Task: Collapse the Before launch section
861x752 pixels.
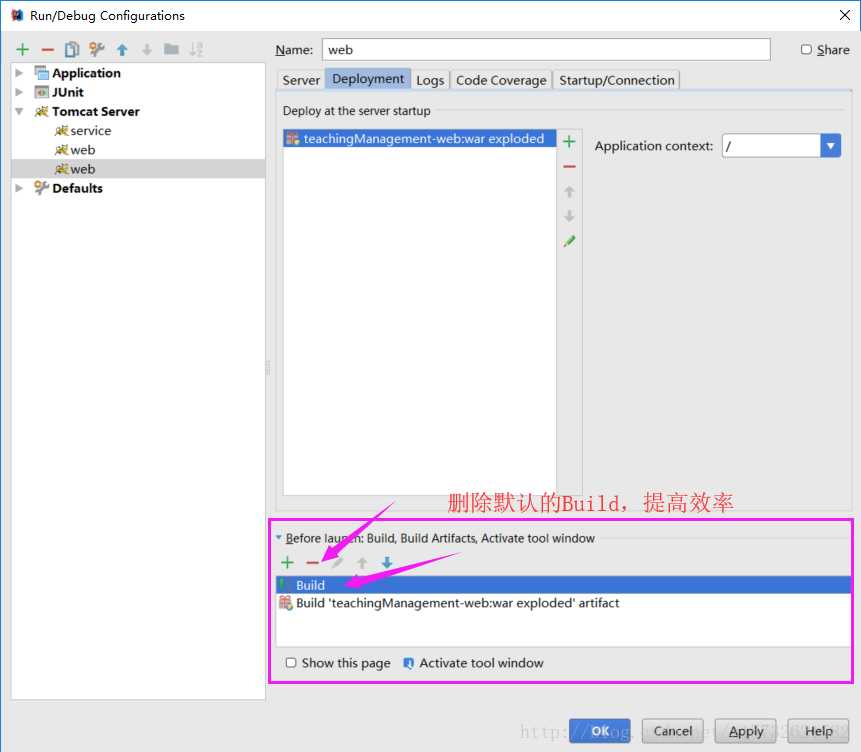Action: click(x=278, y=538)
